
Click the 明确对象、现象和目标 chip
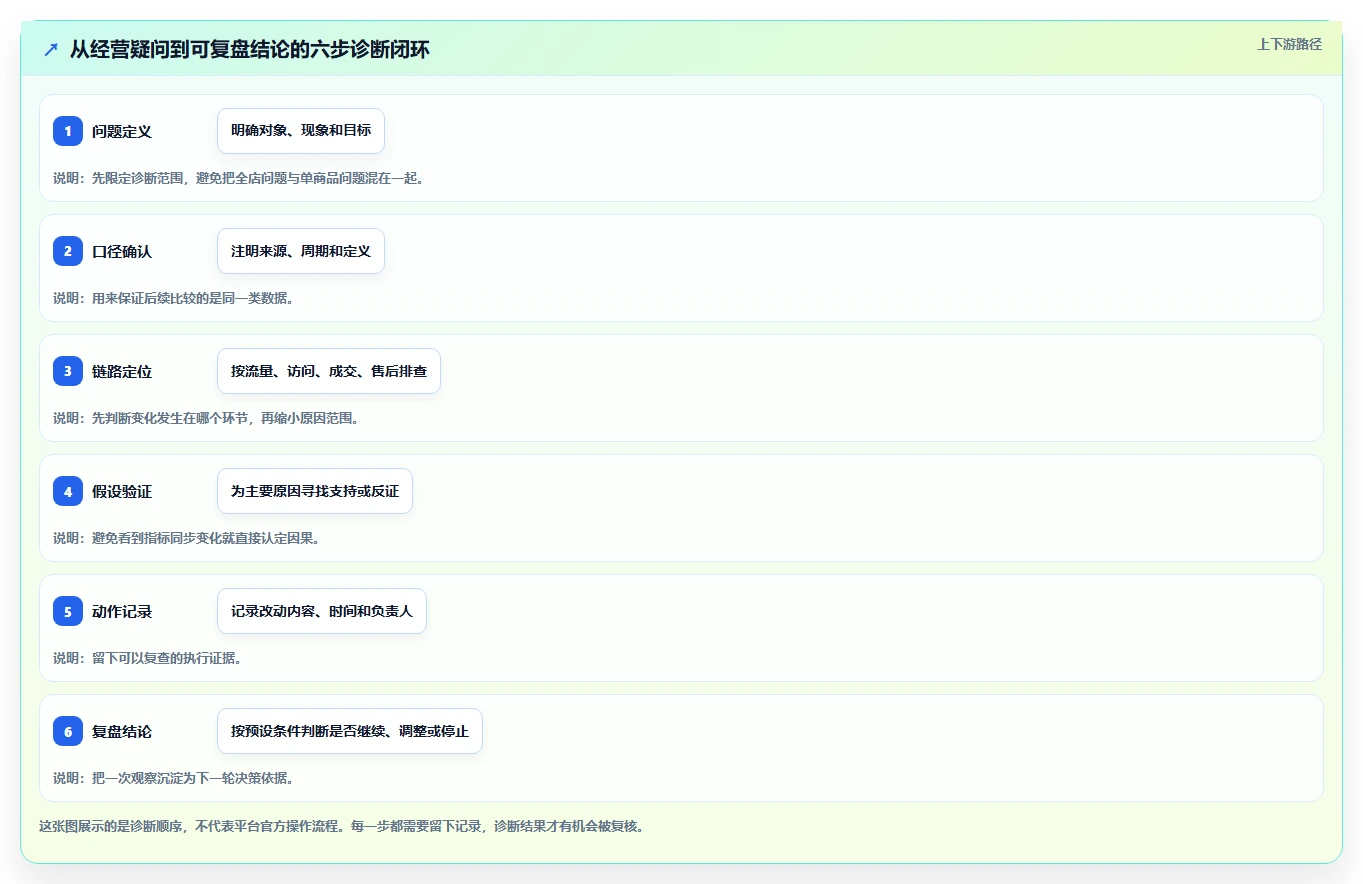pyautogui.click(x=301, y=131)
